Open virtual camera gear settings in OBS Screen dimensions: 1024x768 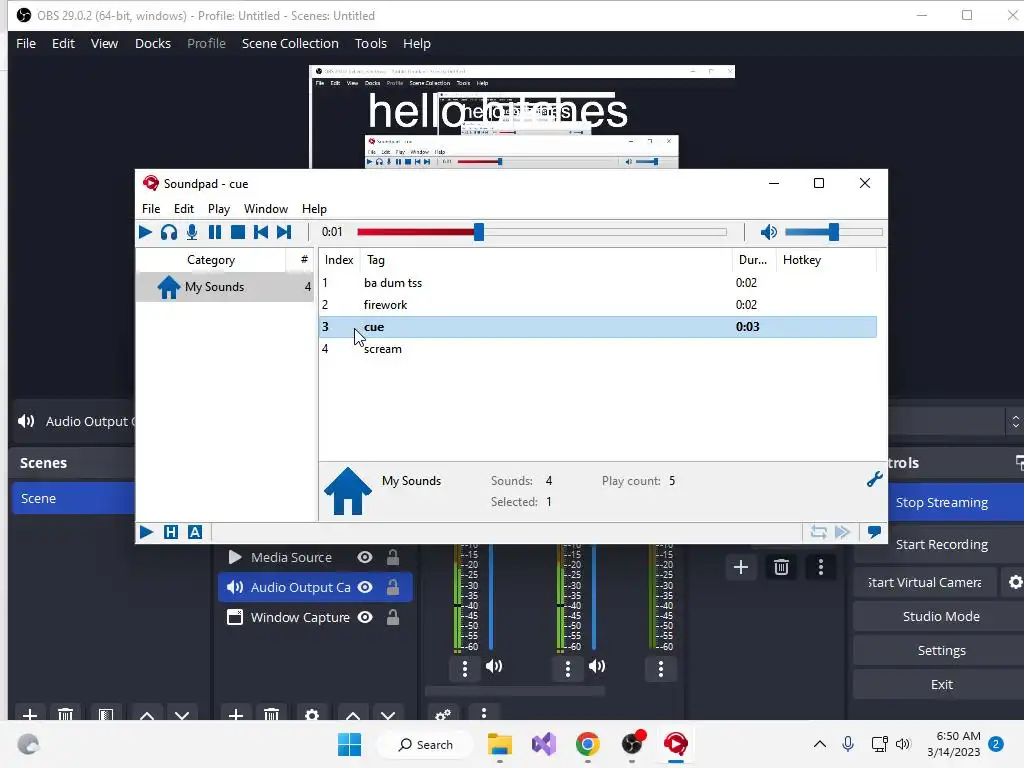click(1014, 583)
